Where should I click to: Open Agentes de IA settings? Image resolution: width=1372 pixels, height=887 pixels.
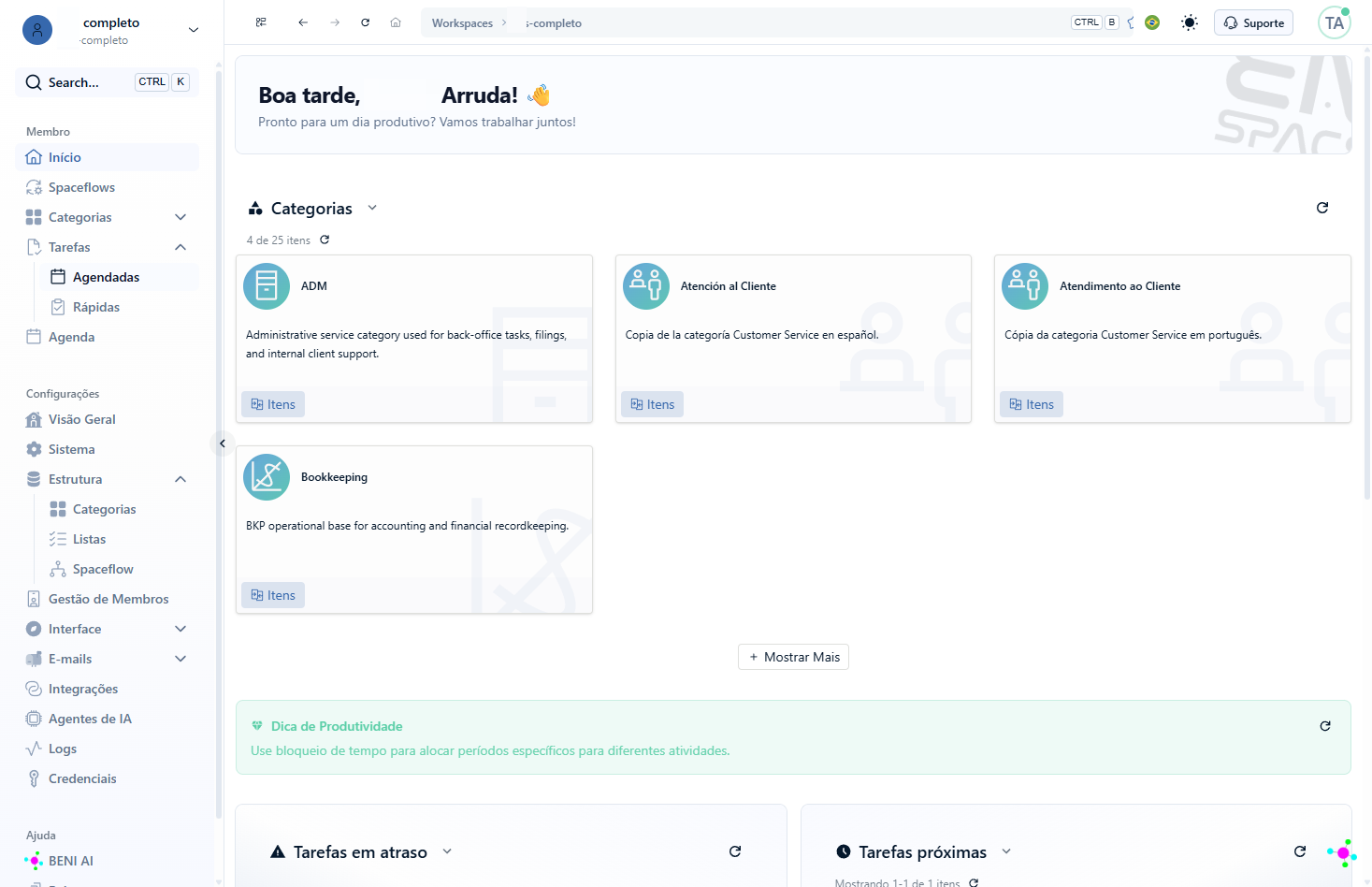click(107, 719)
